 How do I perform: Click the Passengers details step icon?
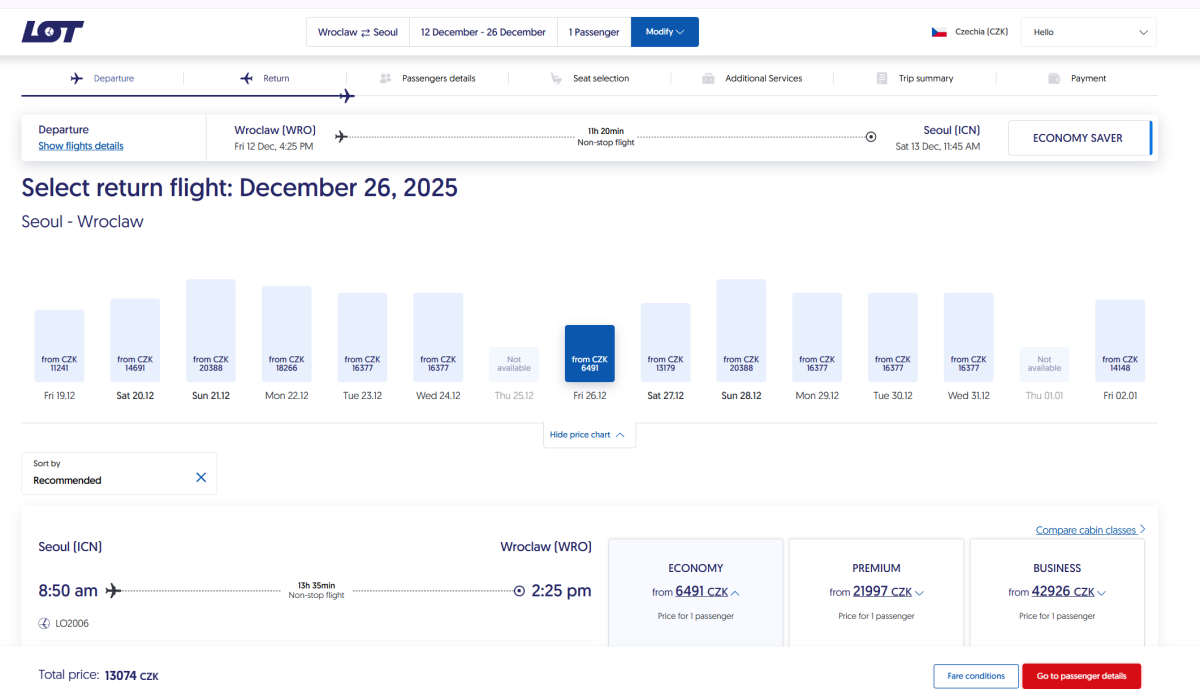pos(386,78)
